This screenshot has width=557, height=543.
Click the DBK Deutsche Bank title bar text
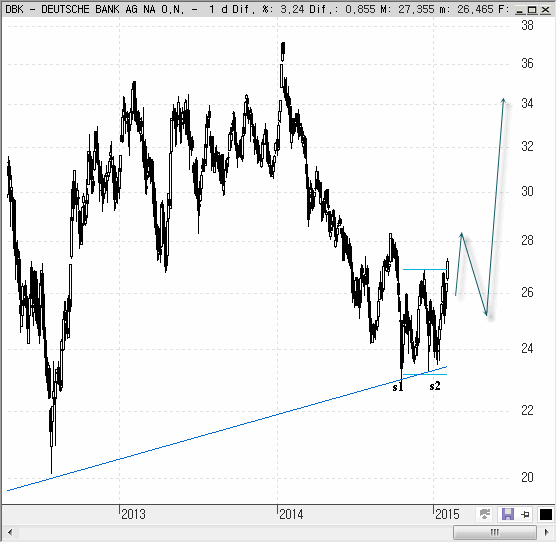(x=95, y=9)
